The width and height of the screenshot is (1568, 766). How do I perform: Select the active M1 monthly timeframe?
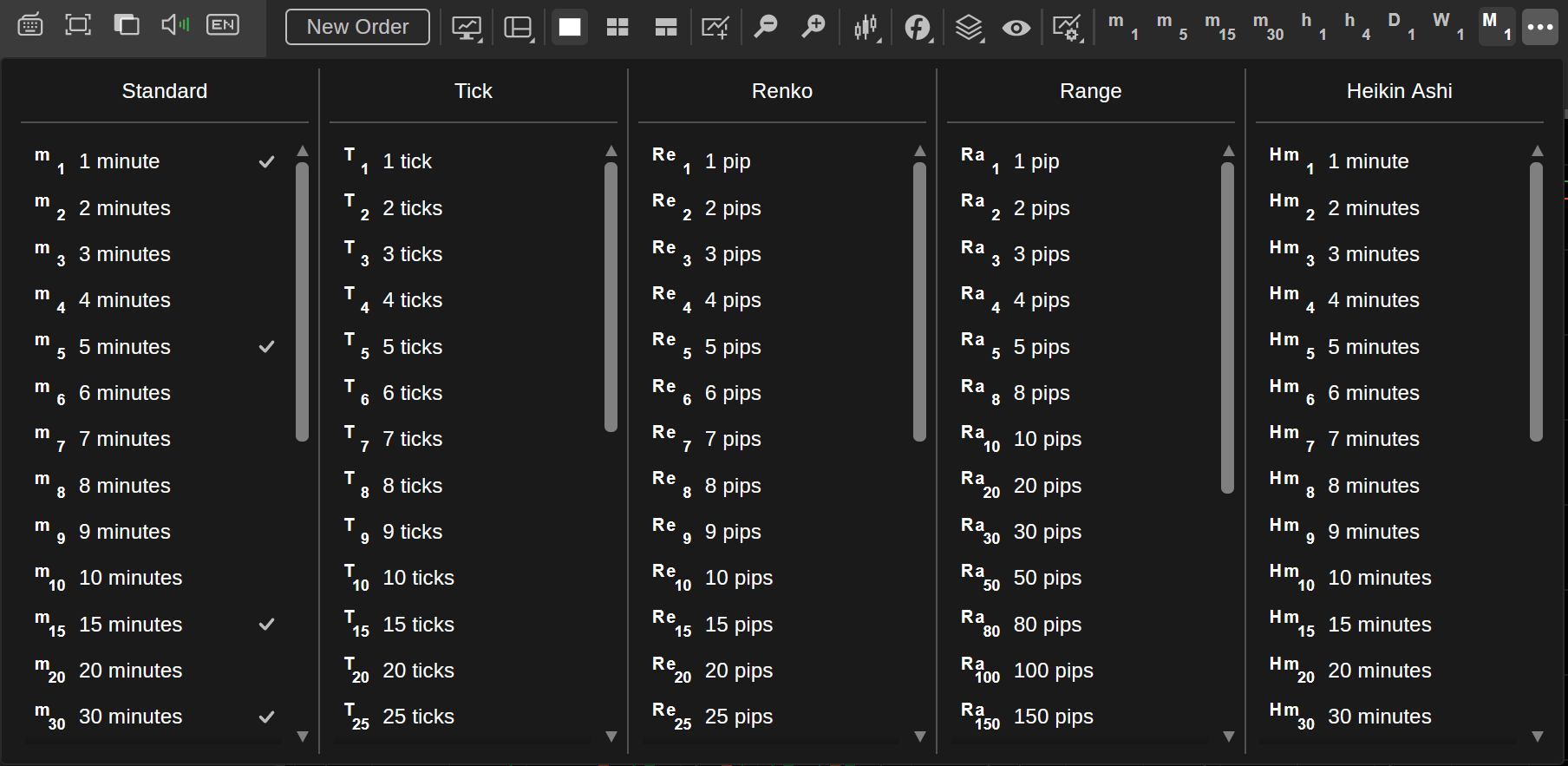click(x=1496, y=27)
